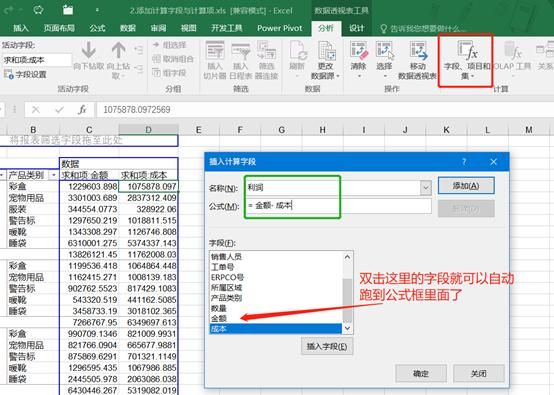Click the formula bar cancel X icon
This screenshot has height=395, width=554.
pos(36,110)
